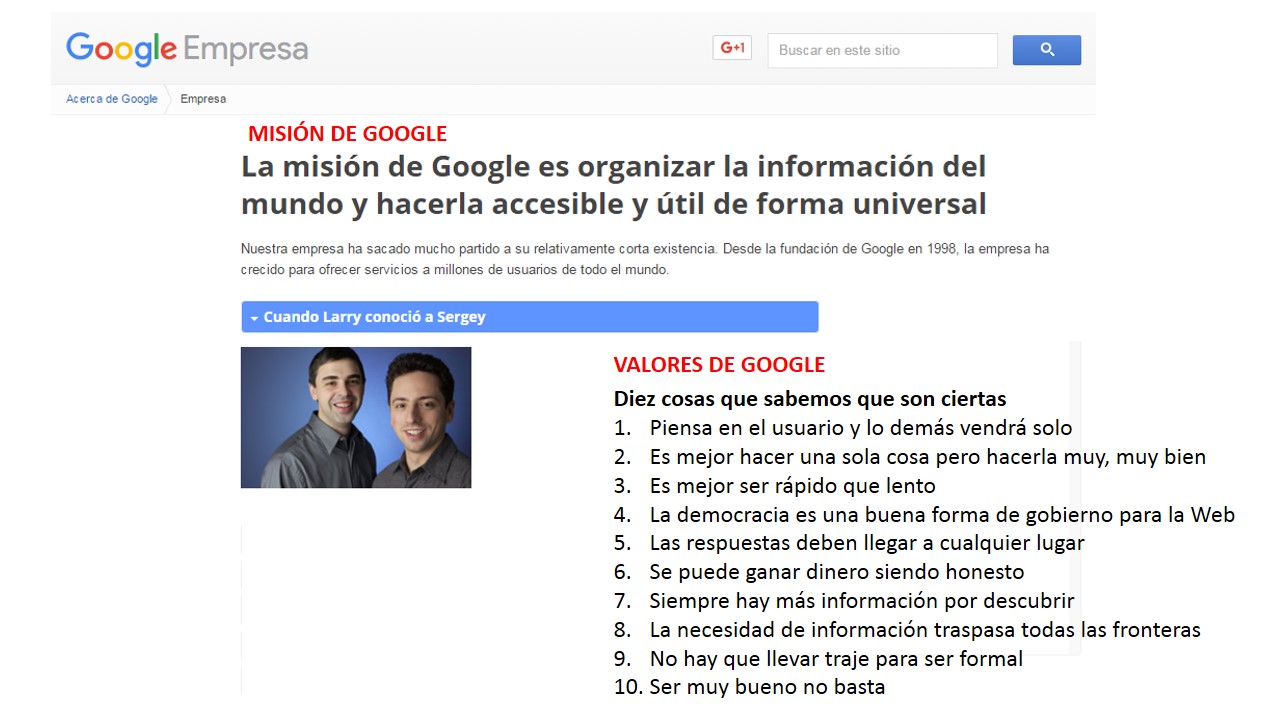
Task: Focus the 'Buscar en este sitio' search field
Action: pyautogui.click(x=882, y=50)
